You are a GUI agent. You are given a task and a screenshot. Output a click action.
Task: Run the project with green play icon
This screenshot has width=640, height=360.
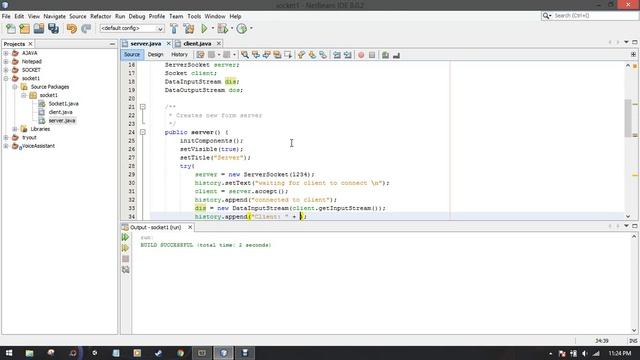pyautogui.click(x=204, y=29)
